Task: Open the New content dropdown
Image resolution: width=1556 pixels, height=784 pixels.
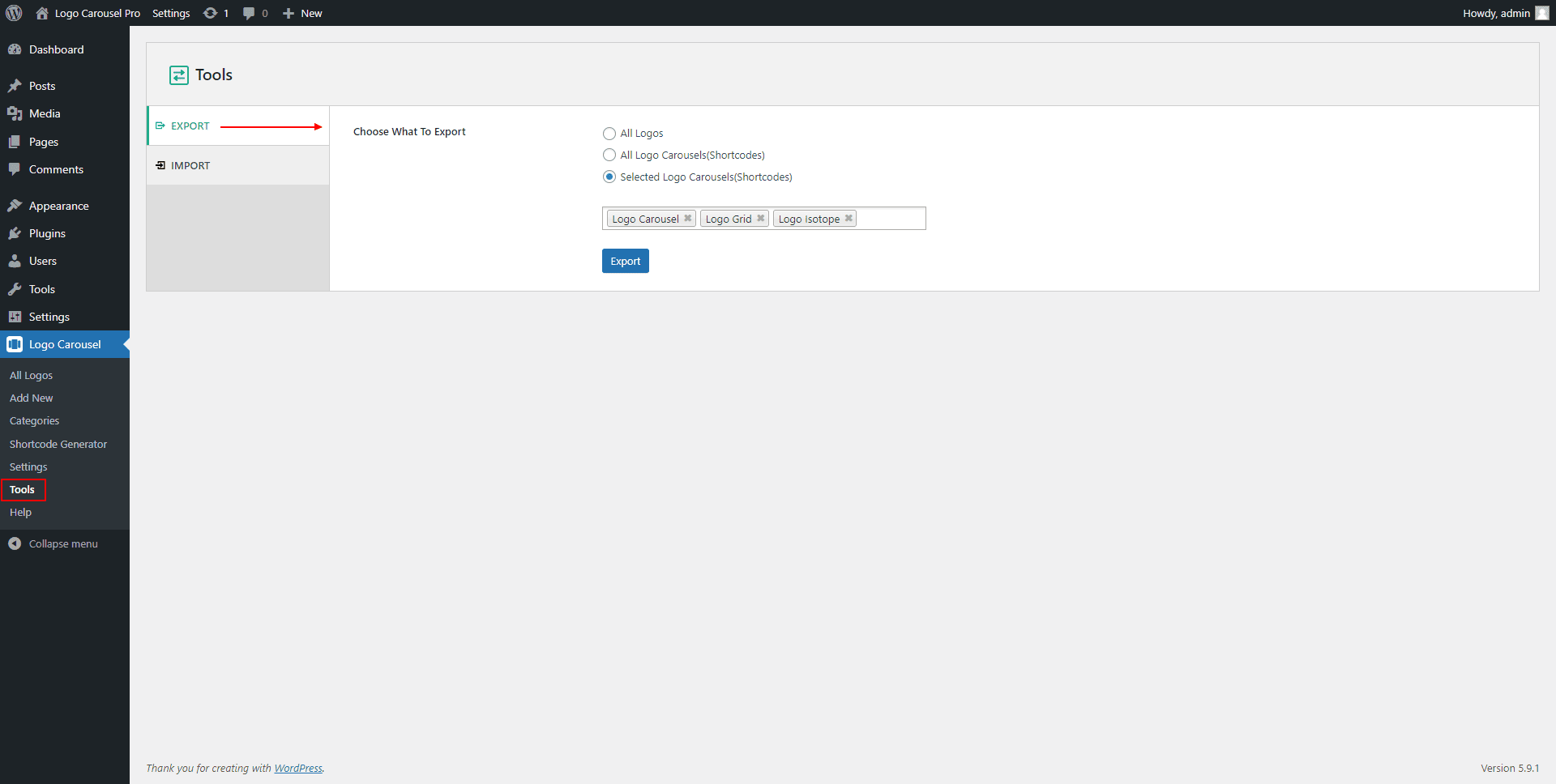Action: coord(302,13)
